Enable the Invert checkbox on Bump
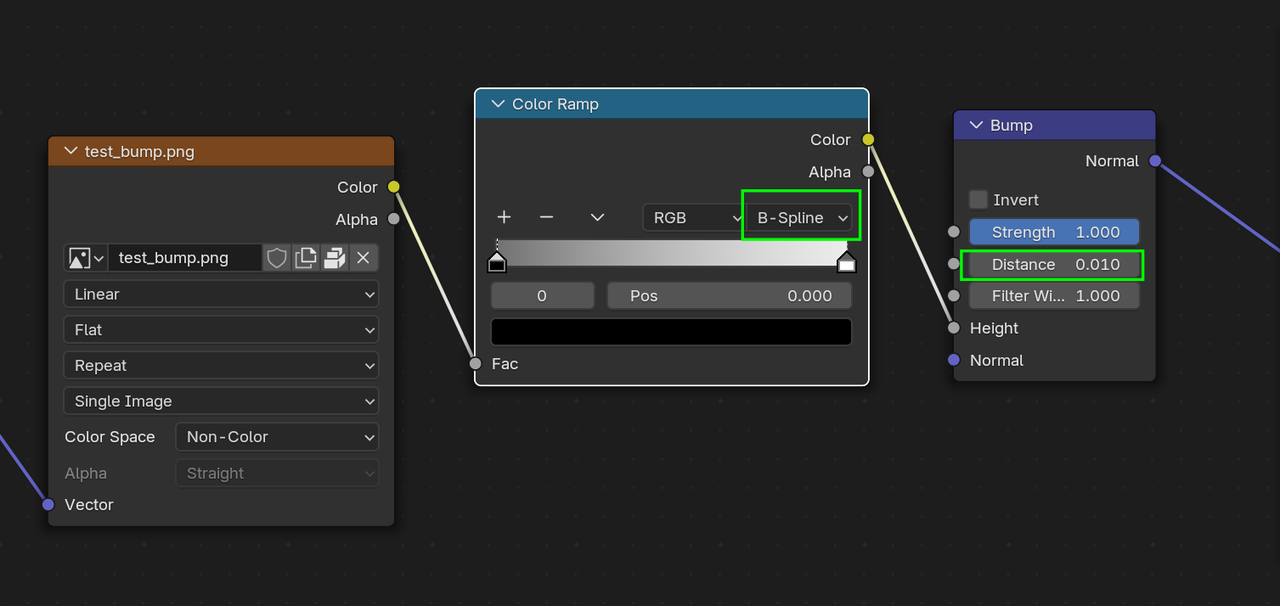1280x606 pixels. [x=978, y=200]
